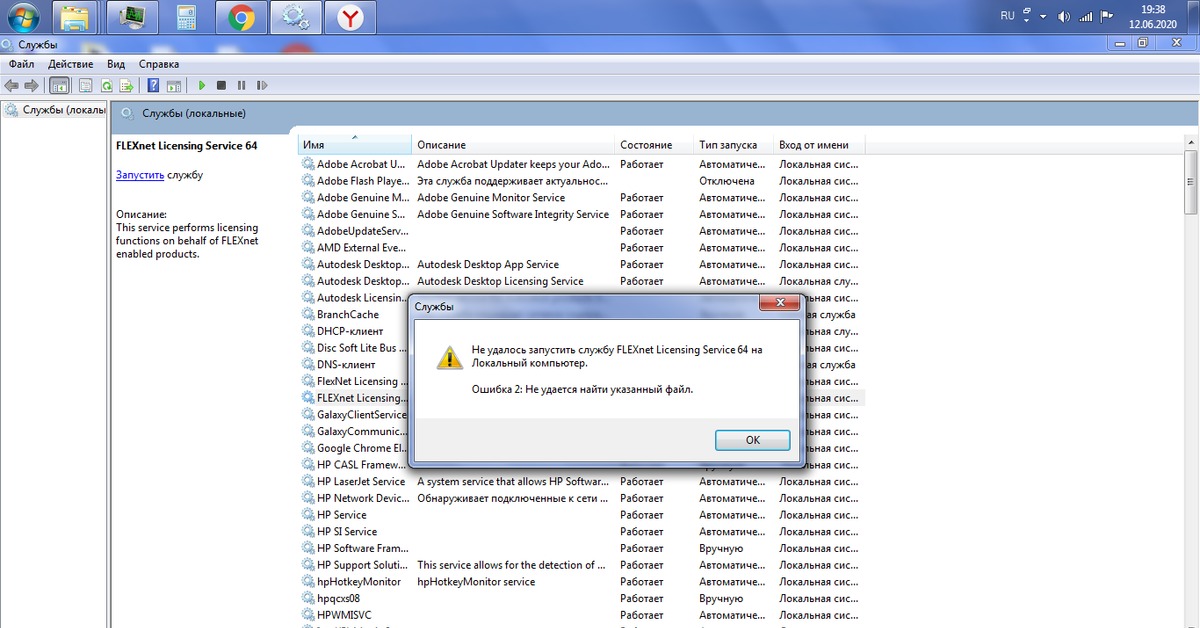This screenshot has width=1200, height=628.
Task: Open Help with the blue question mark icon
Action: click(x=154, y=86)
